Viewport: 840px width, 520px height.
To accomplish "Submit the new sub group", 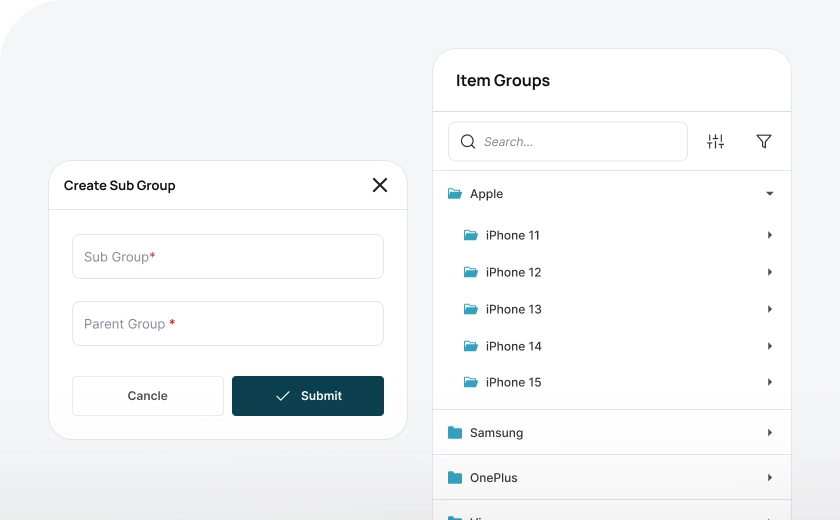I will click(x=308, y=396).
